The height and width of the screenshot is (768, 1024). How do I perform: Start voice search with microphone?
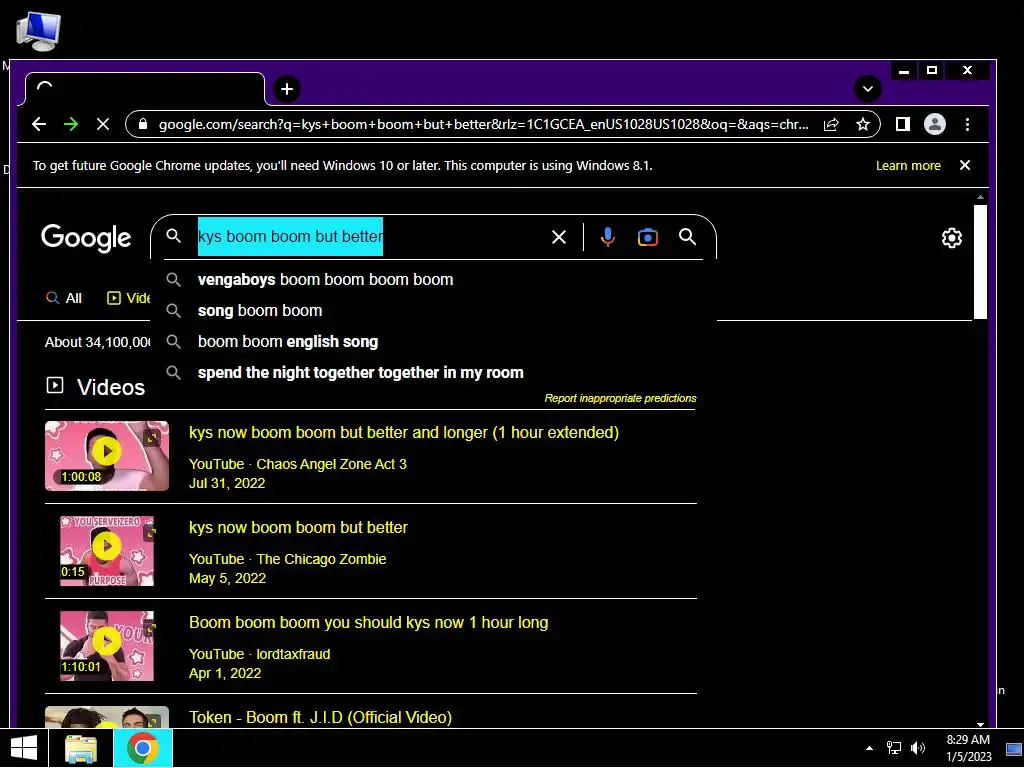point(607,236)
